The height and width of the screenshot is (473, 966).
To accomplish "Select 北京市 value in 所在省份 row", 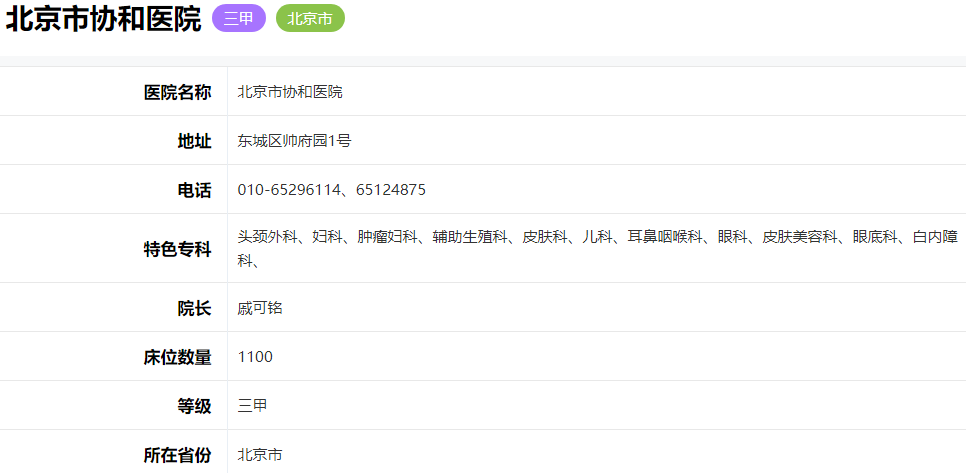I will pos(260,455).
